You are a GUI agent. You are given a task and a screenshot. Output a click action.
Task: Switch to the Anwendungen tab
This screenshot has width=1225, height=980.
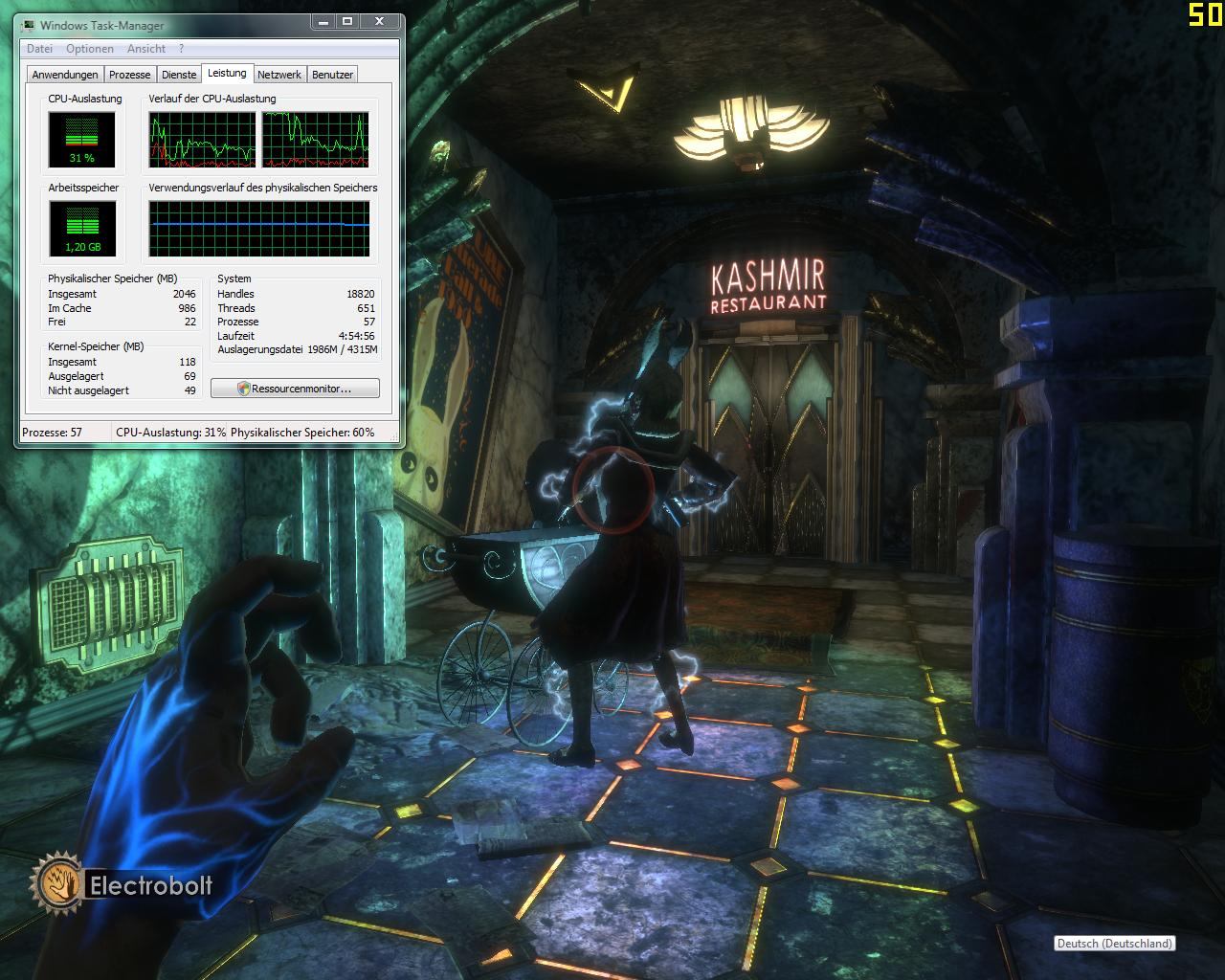pyautogui.click(x=65, y=75)
